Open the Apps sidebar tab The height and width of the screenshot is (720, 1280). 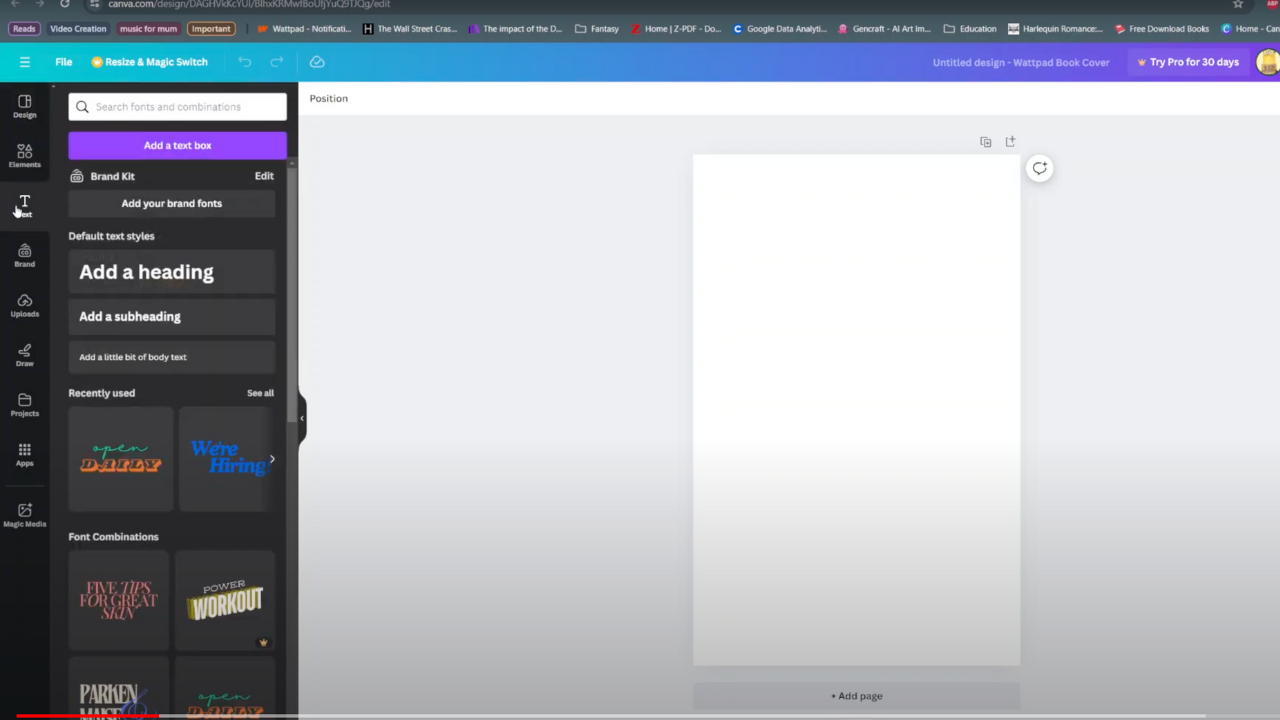point(24,455)
